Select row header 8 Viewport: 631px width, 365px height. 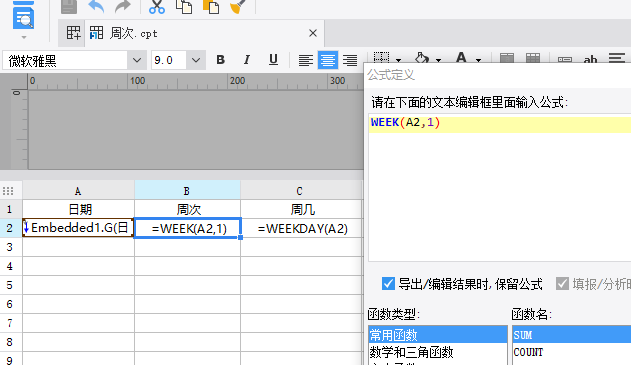pyautogui.click(x=10, y=342)
